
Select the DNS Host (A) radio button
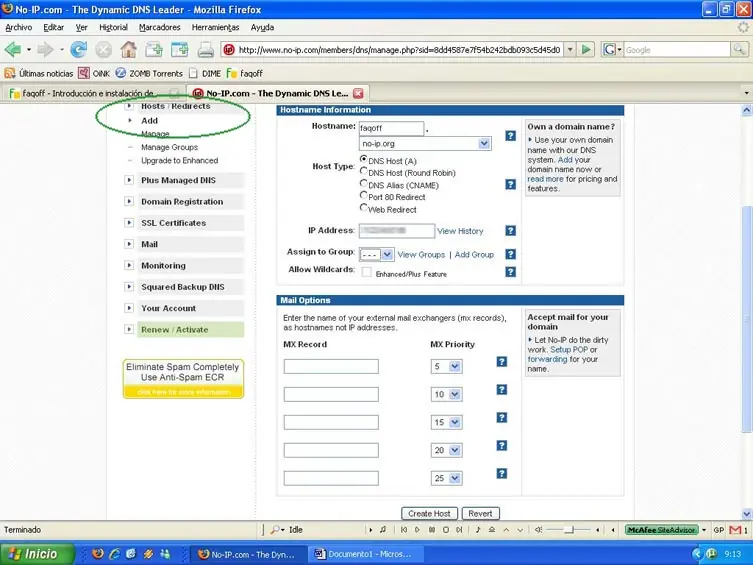click(364, 159)
